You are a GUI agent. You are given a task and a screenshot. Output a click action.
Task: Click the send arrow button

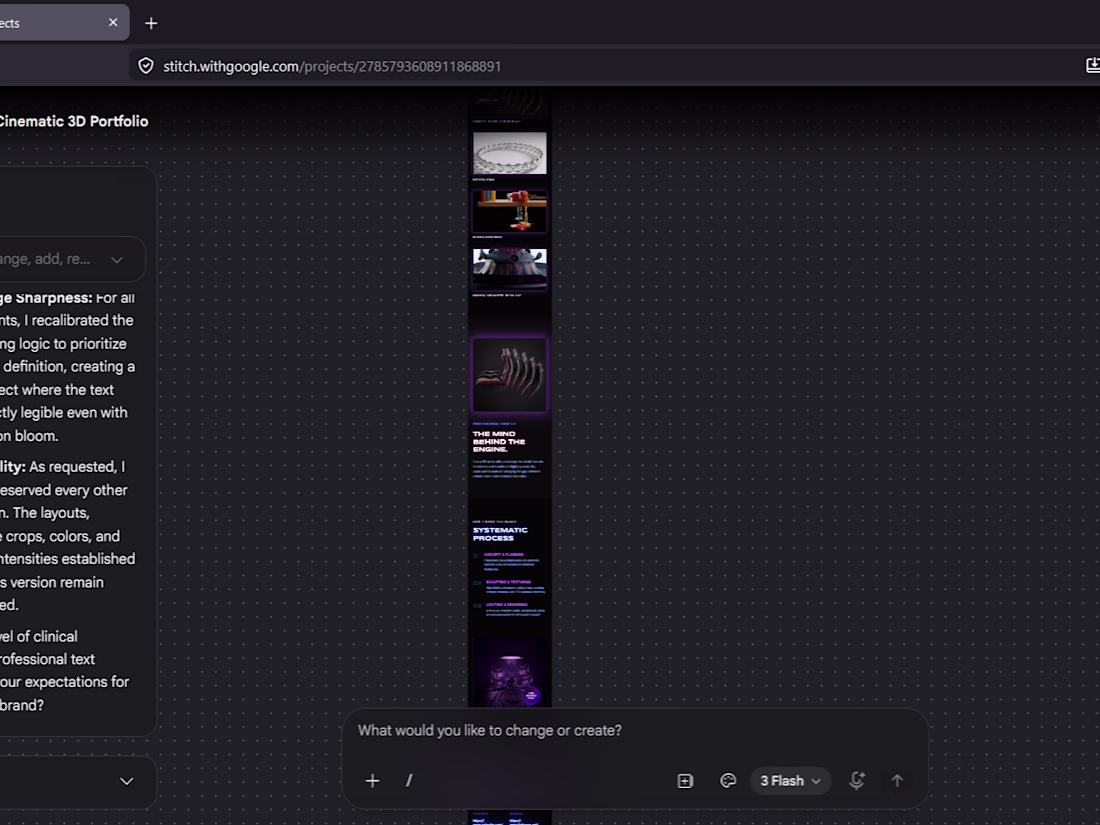pos(897,781)
